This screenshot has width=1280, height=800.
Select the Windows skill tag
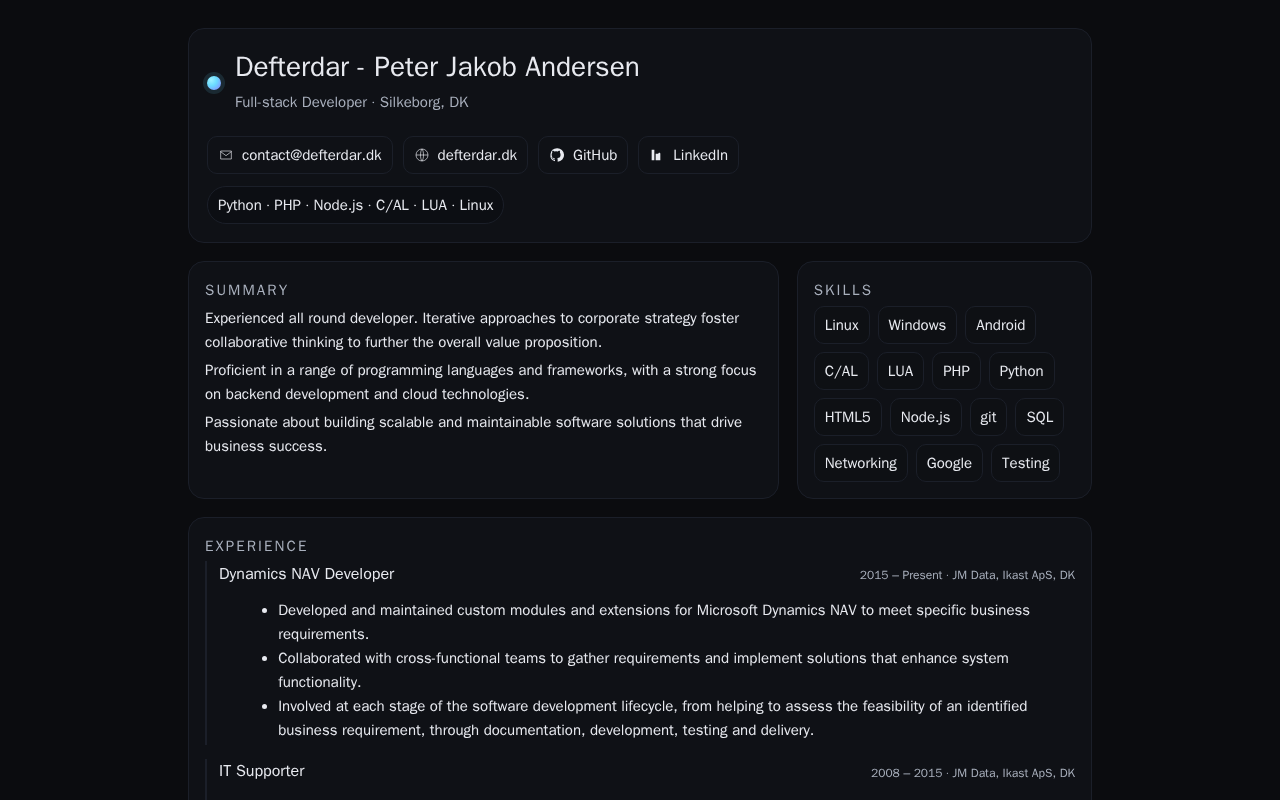tap(917, 325)
